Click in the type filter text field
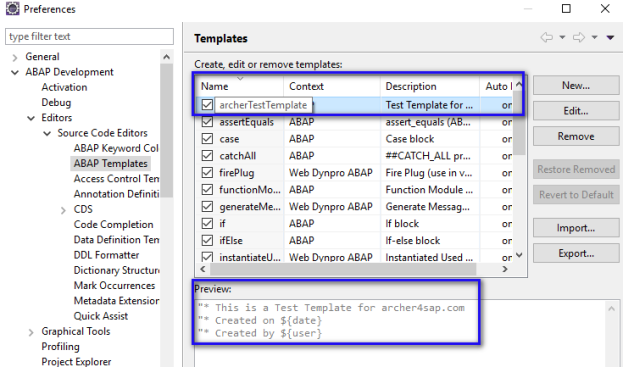This screenshot has width=623, height=367. point(89,37)
